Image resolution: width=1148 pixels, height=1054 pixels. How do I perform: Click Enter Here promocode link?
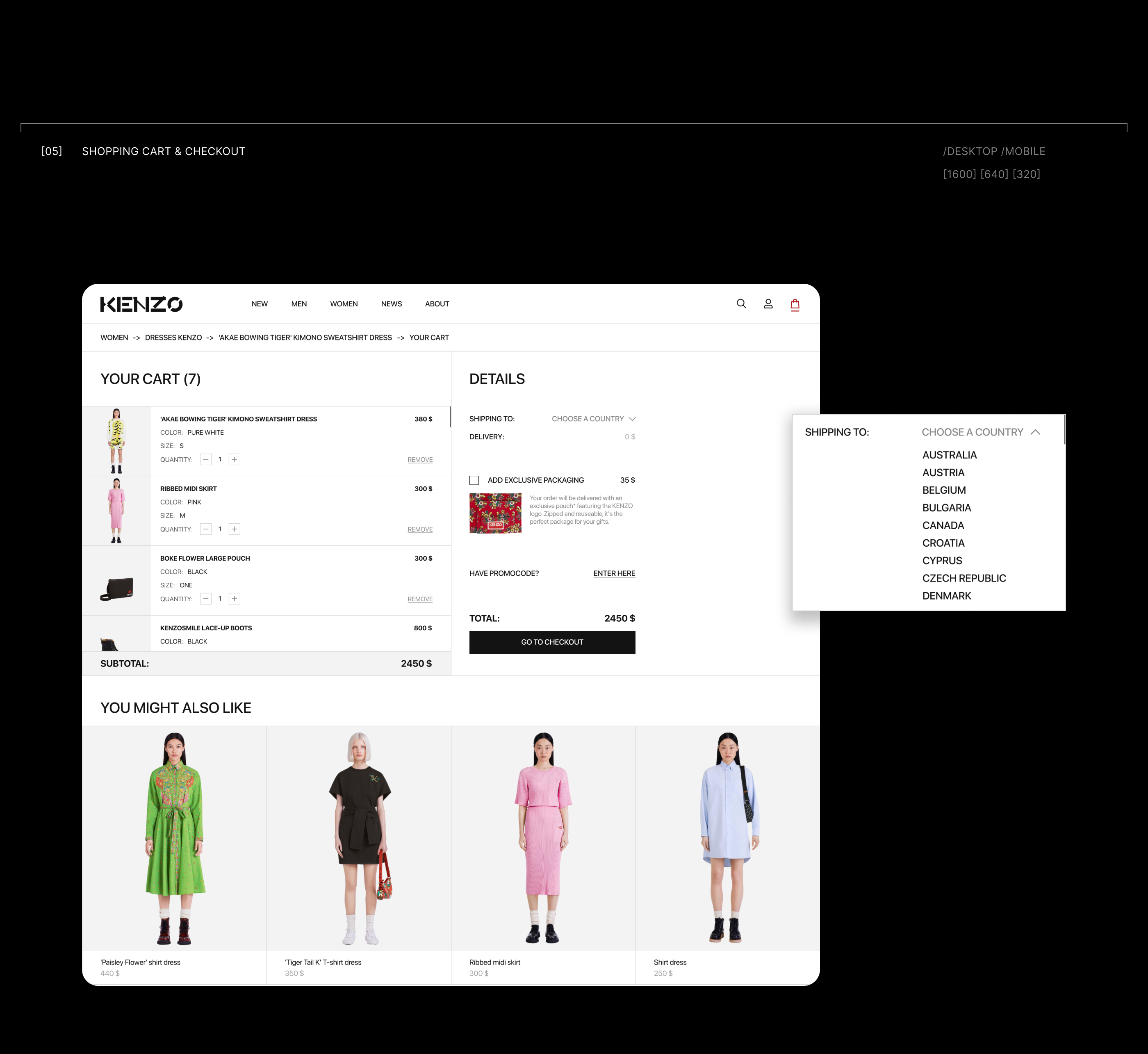[x=614, y=573]
